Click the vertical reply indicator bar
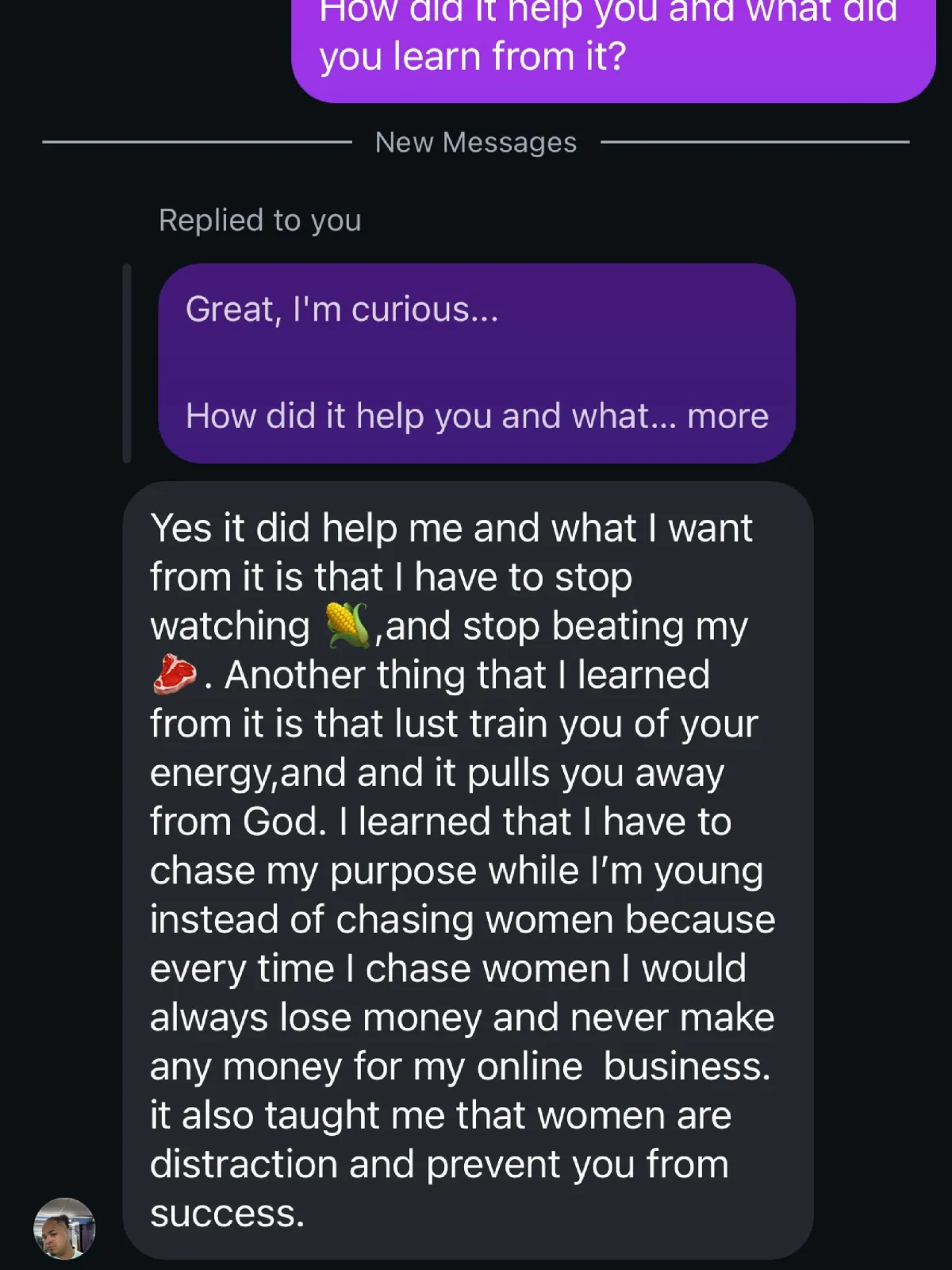The image size is (952, 1270). click(x=127, y=363)
